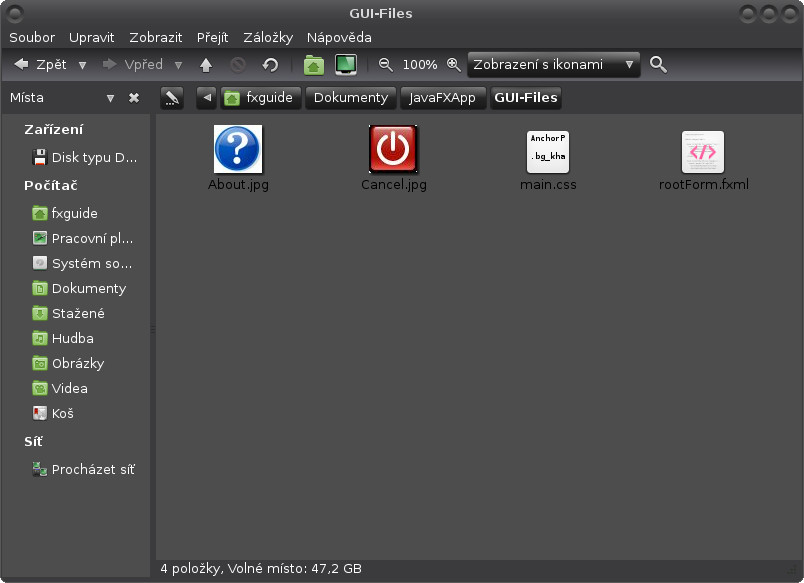804x583 pixels.
Task: Go up to the parent folder
Action: point(206,65)
